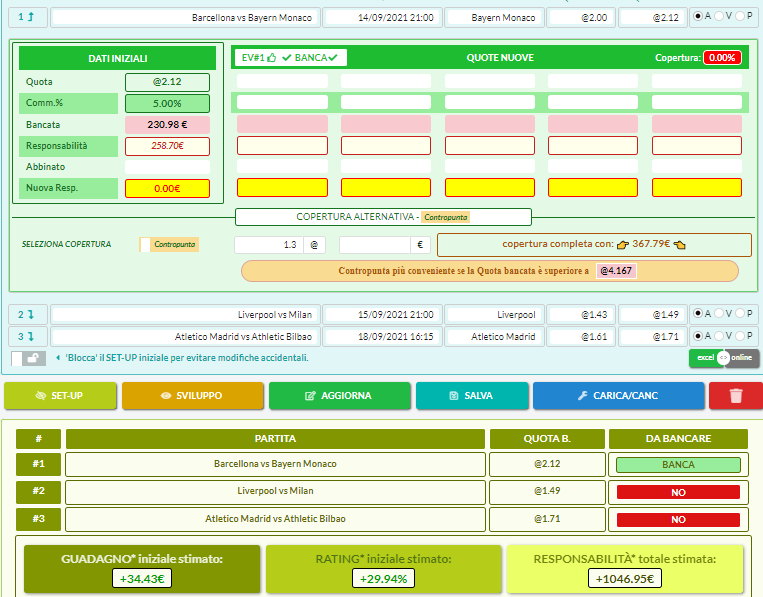Toggle the Contropunta copertura switch

[169, 244]
